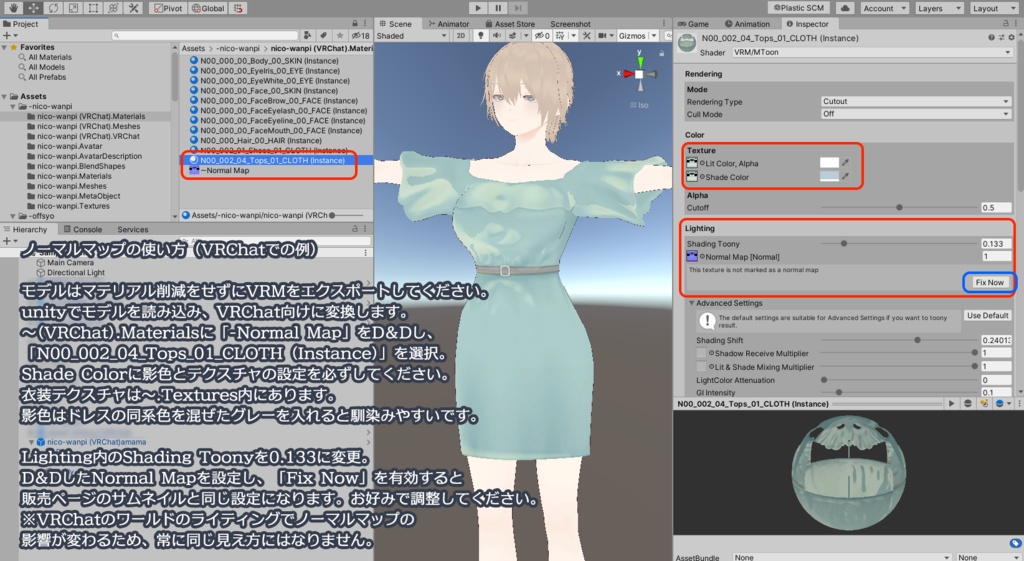Image resolution: width=1024 pixels, height=561 pixels.
Task: Select the Rect transform tool
Action: click(93, 8)
